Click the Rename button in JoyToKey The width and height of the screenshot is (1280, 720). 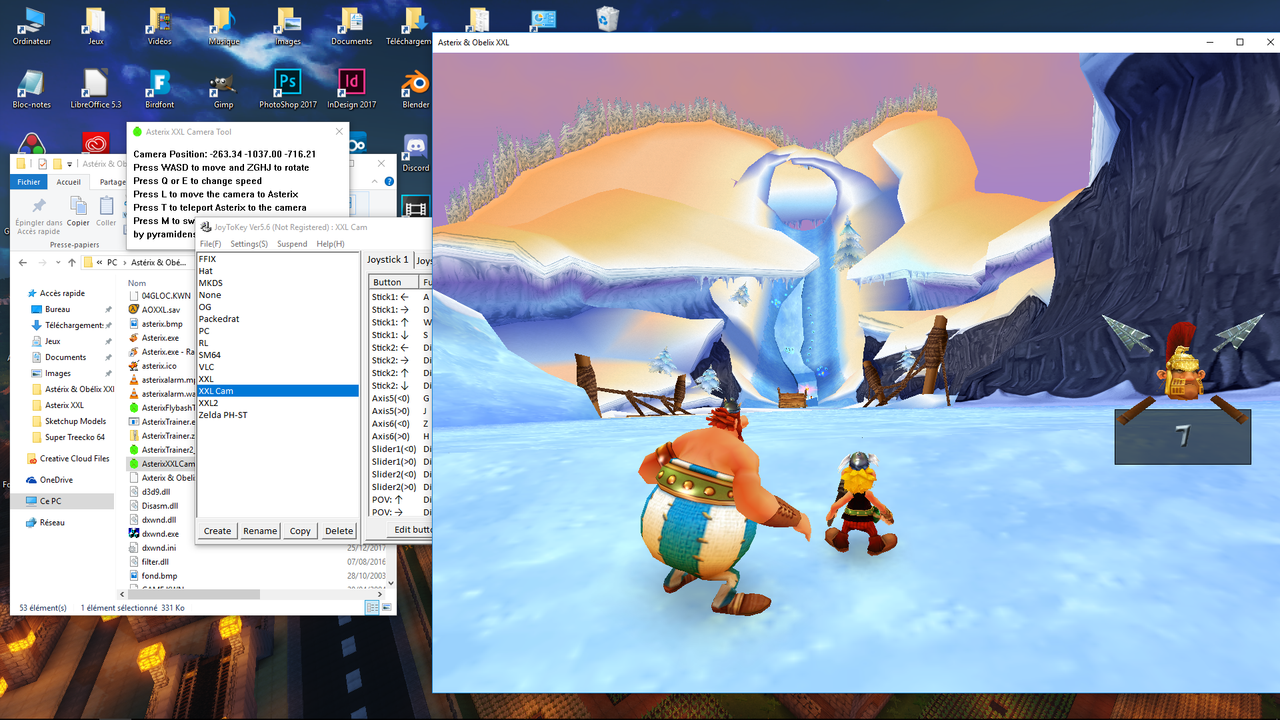coord(260,531)
